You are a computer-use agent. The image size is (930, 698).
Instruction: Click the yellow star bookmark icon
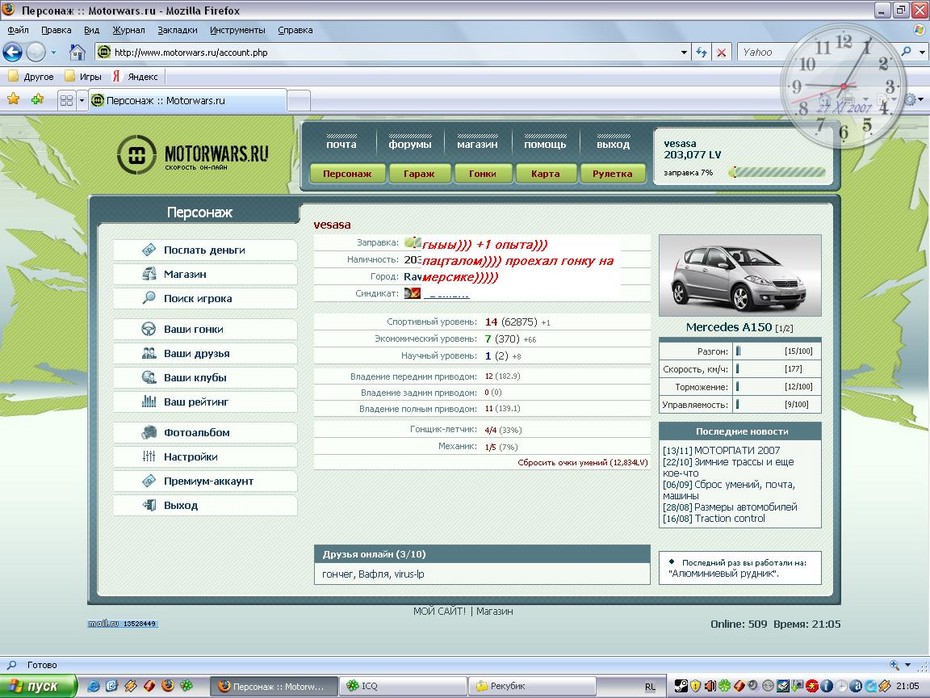coord(13,99)
